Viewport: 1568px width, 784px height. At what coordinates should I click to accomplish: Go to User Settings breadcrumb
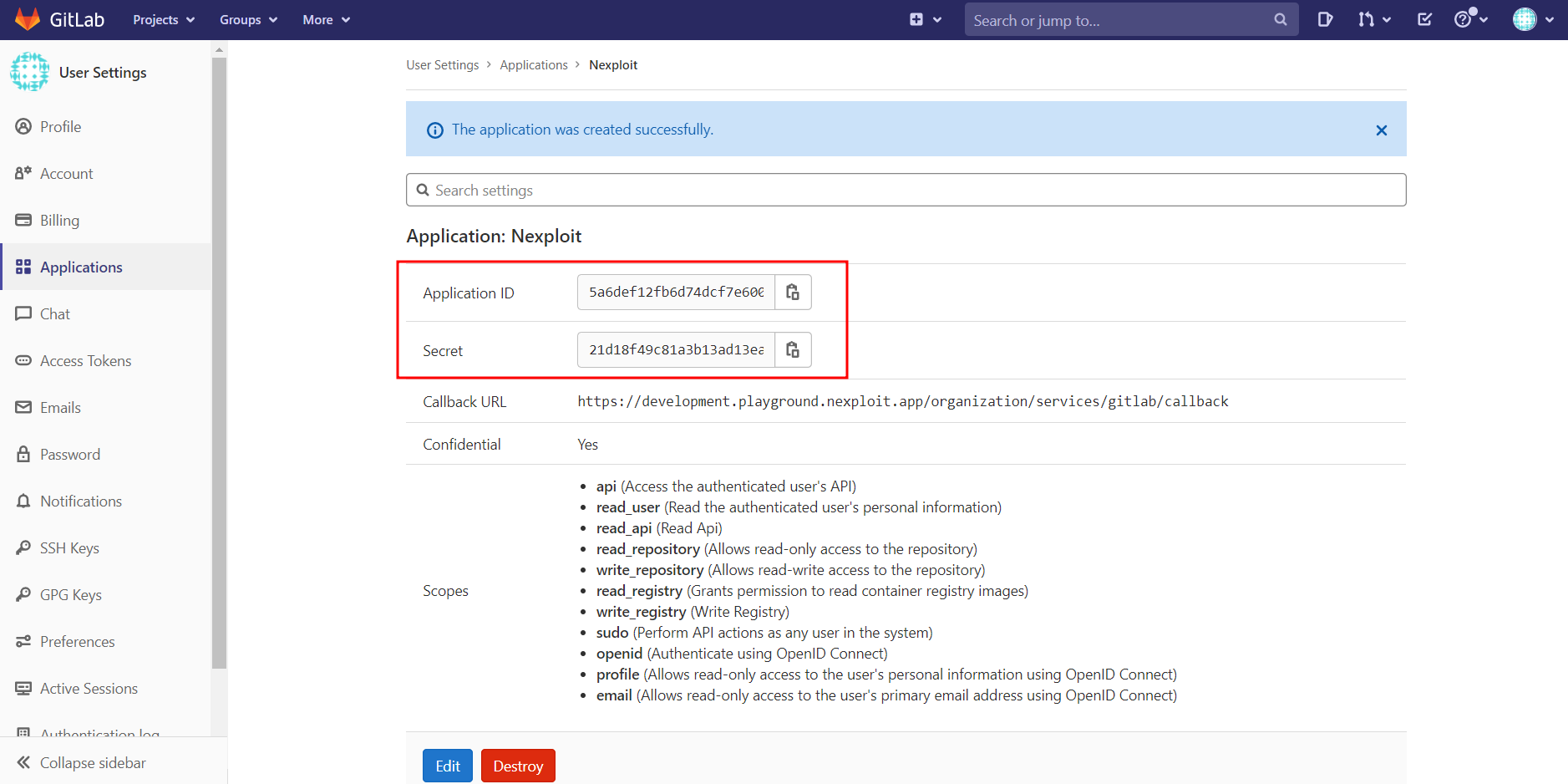pyautogui.click(x=443, y=64)
